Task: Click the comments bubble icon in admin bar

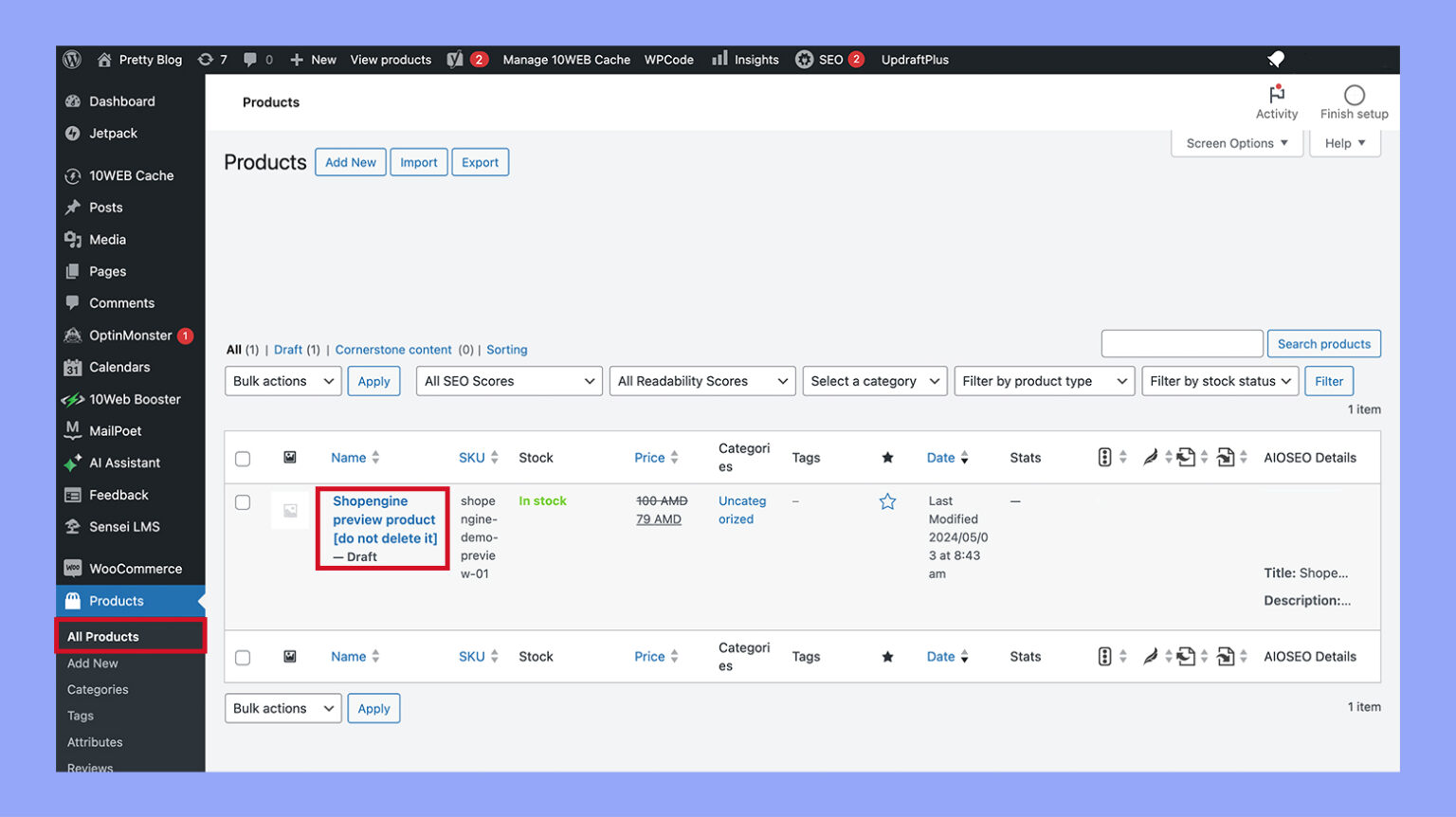Action: [249, 60]
